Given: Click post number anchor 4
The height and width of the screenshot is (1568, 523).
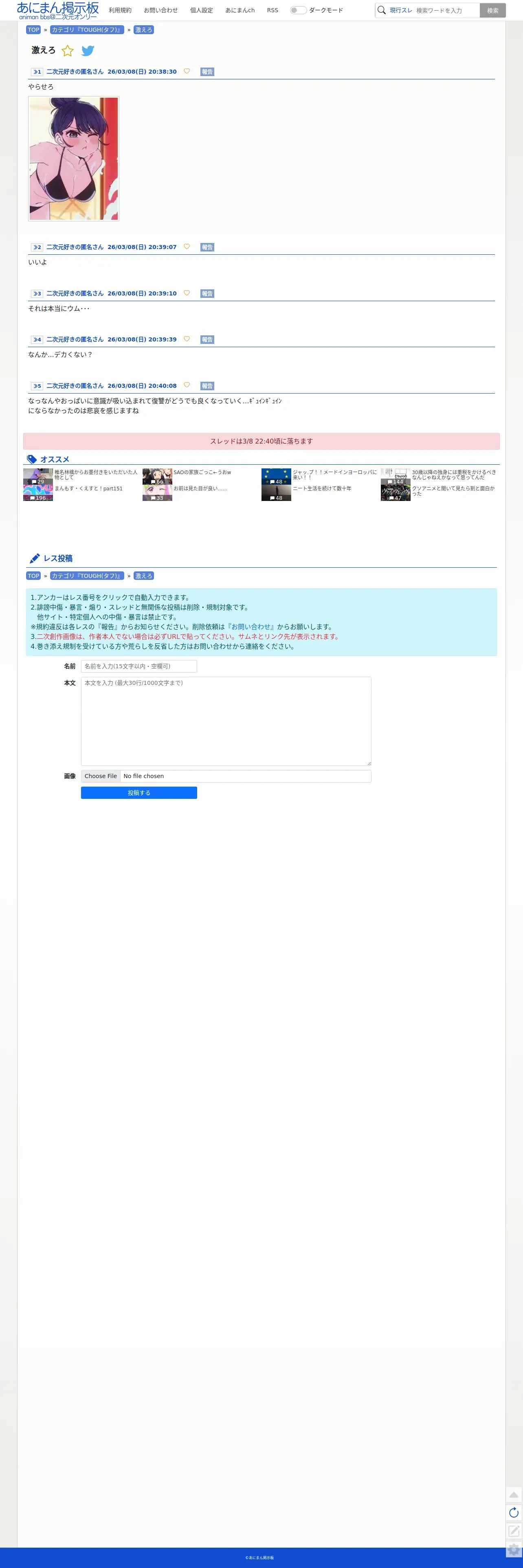Looking at the screenshot, I should [37, 340].
